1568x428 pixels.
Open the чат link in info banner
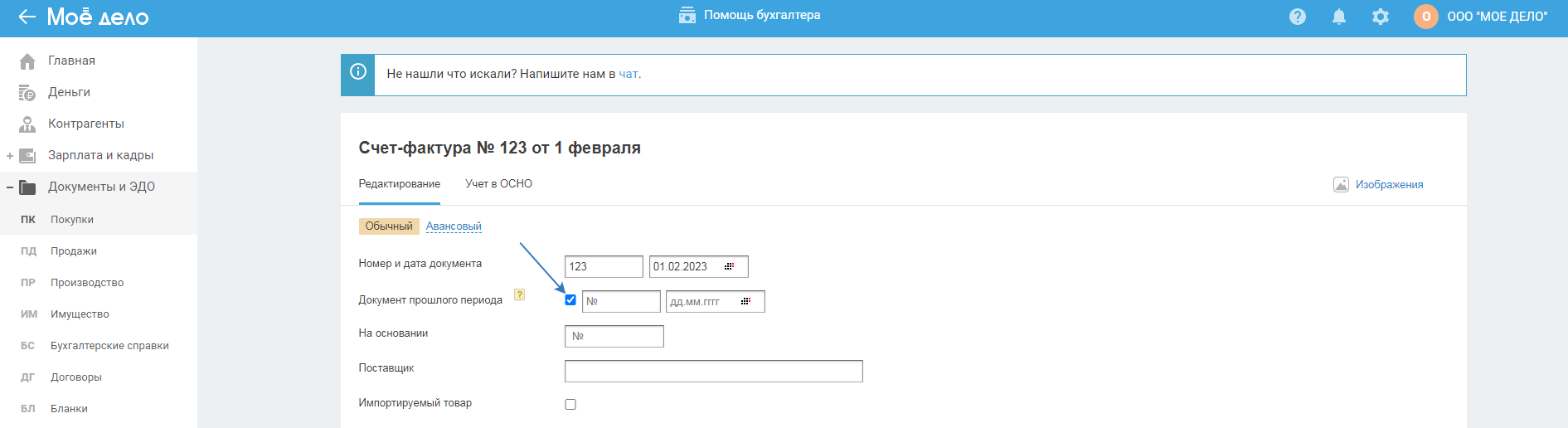pyautogui.click(x=629, y=74)
